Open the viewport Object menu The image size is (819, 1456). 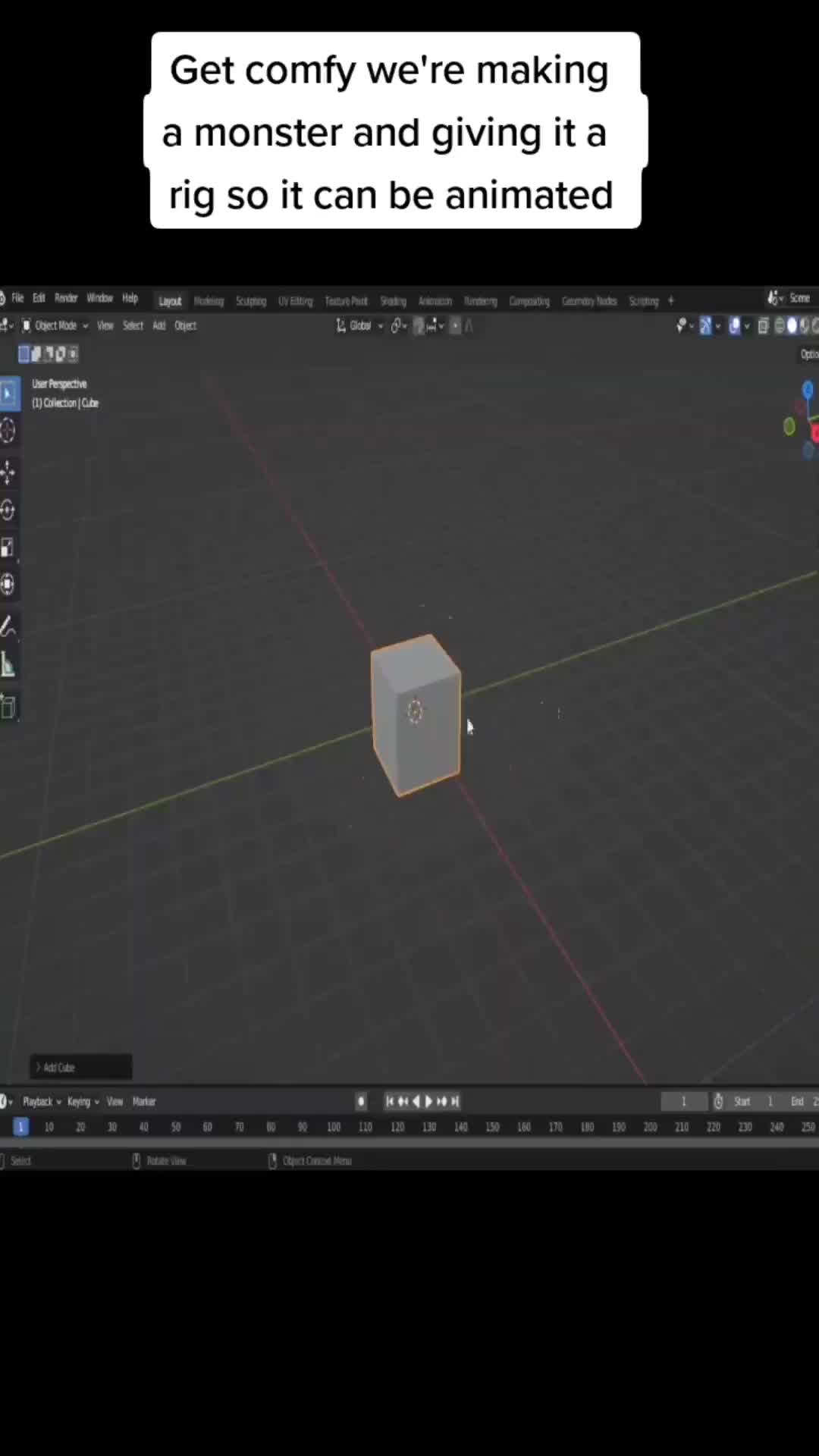(x=185, y=325)
